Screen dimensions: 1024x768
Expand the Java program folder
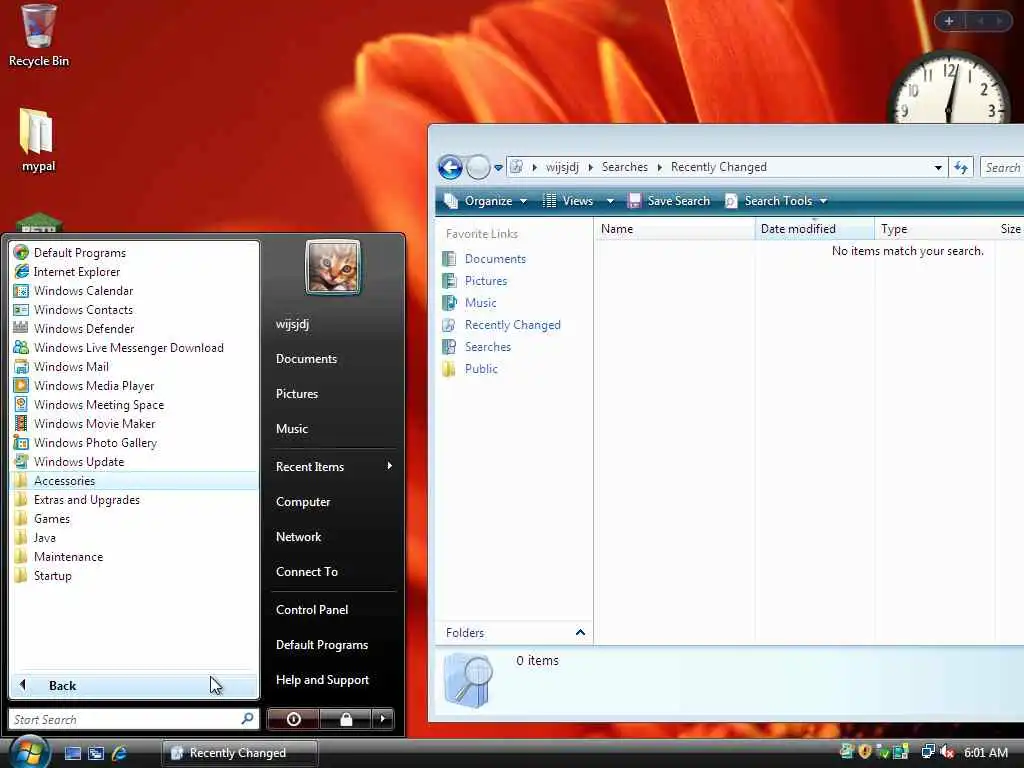[135, 537]
